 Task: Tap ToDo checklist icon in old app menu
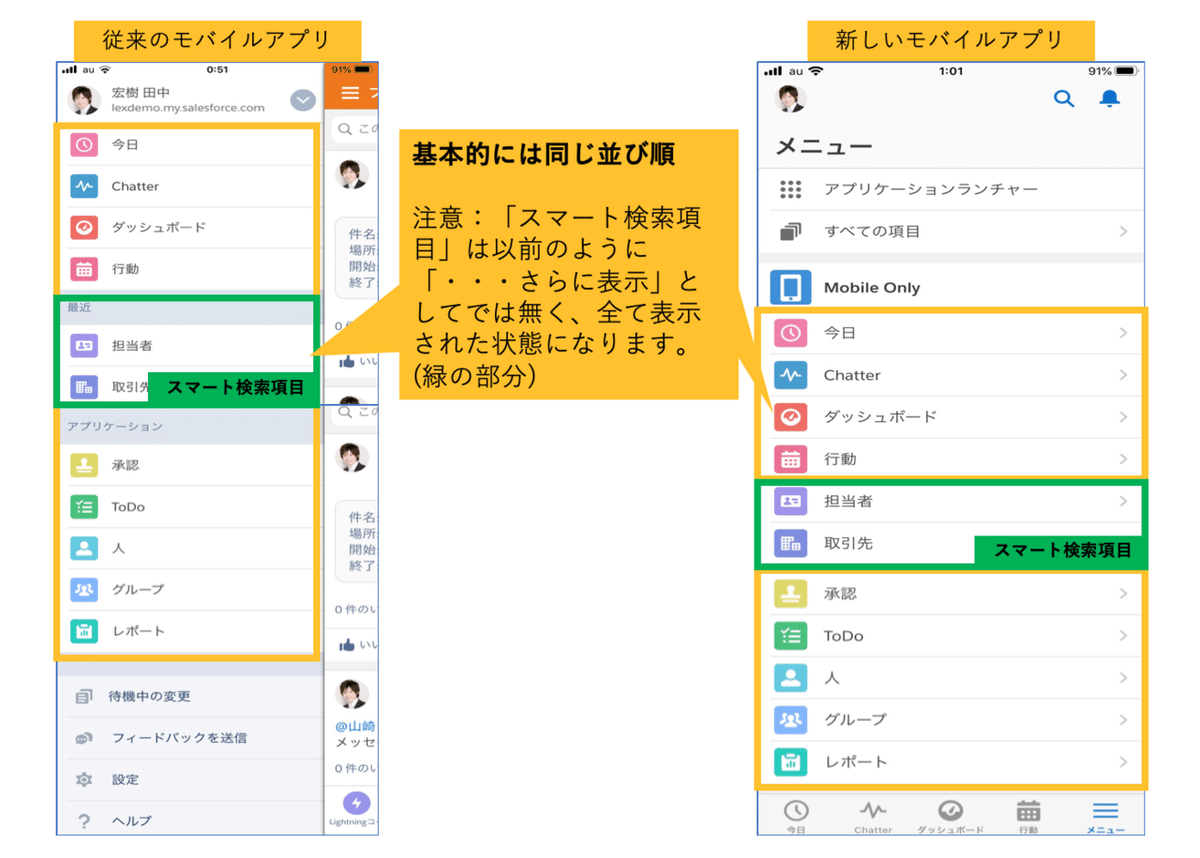pyautogui.click(x=84, y=507)
